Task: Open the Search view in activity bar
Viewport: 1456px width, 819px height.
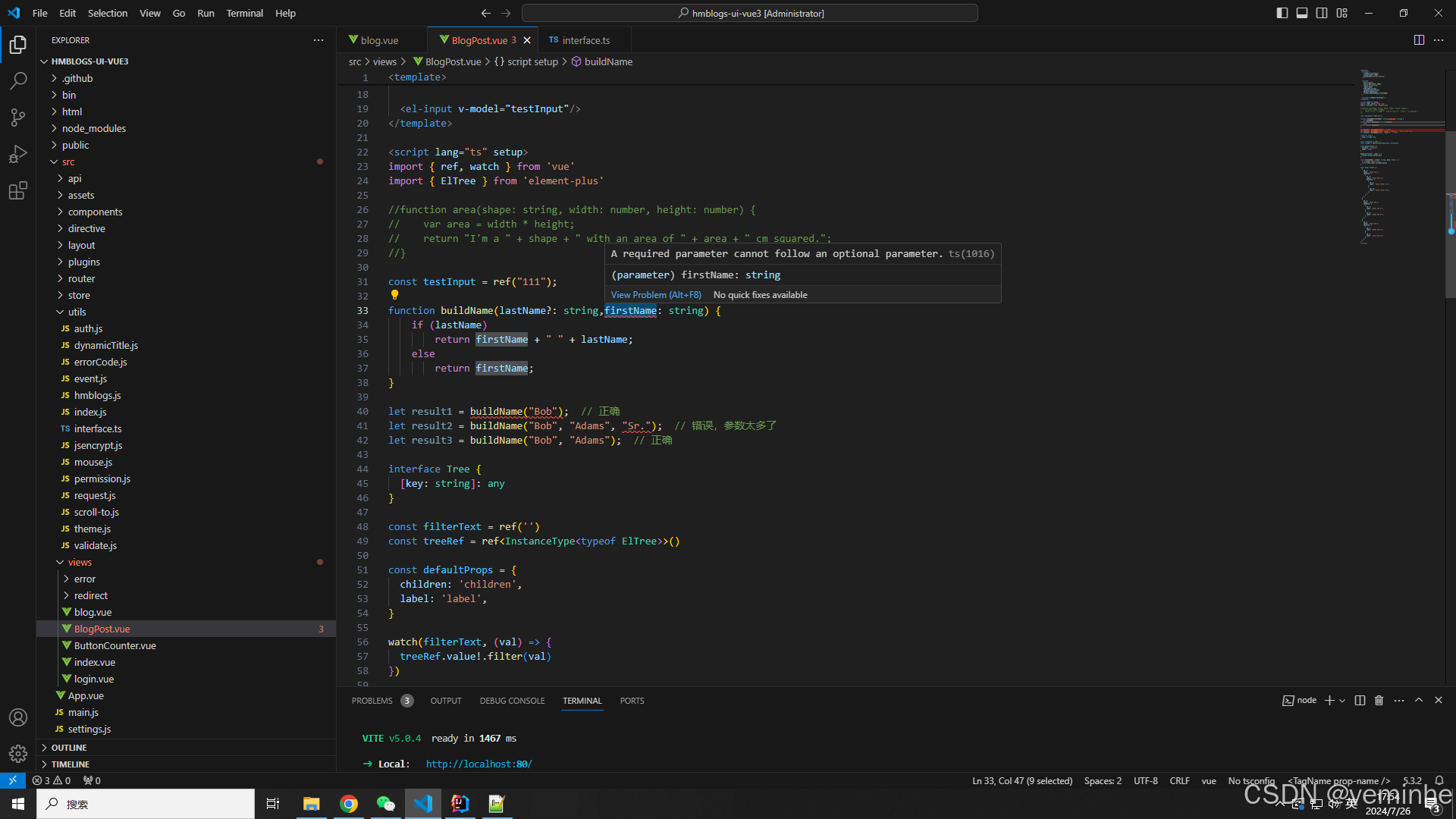Action: 18,81
